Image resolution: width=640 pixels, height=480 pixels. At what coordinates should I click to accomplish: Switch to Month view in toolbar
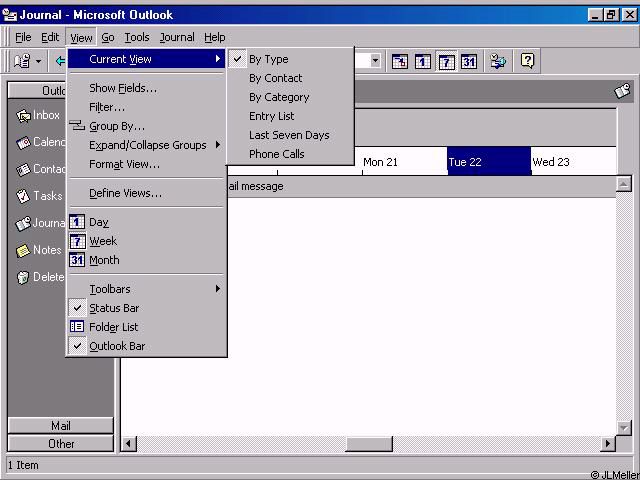pos(469,62)
